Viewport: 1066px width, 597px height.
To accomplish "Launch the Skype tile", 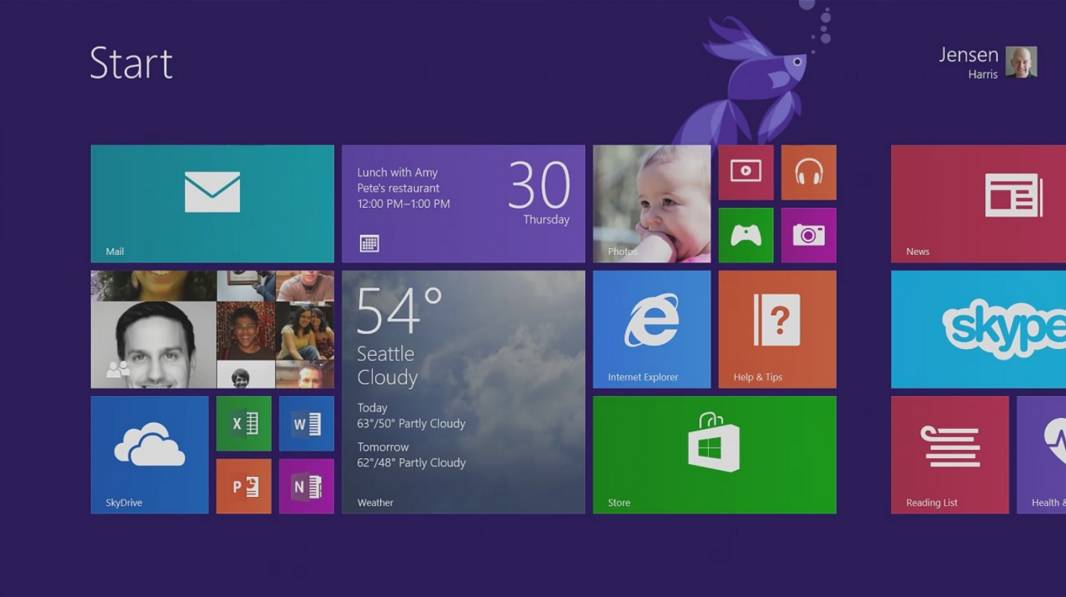I will click(x=978, y=329).
